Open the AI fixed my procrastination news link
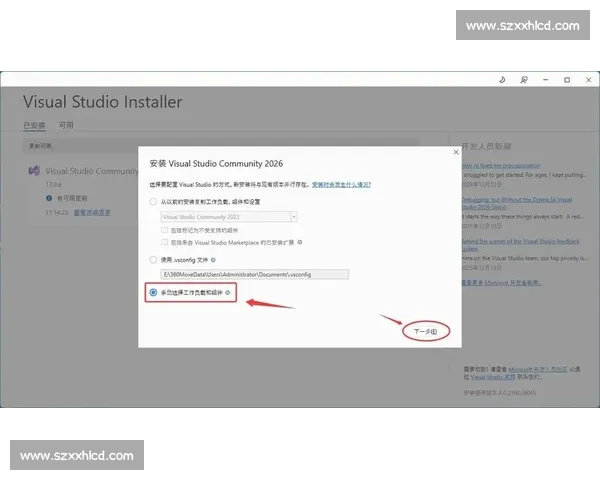 coord(501,165)
